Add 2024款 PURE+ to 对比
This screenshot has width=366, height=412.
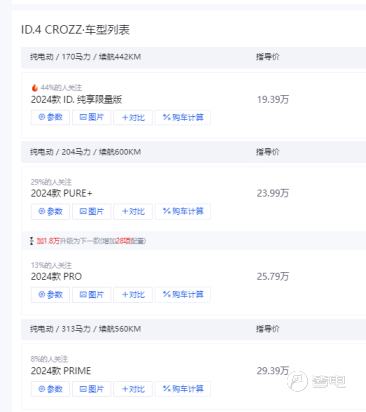(x=133, y=211)
